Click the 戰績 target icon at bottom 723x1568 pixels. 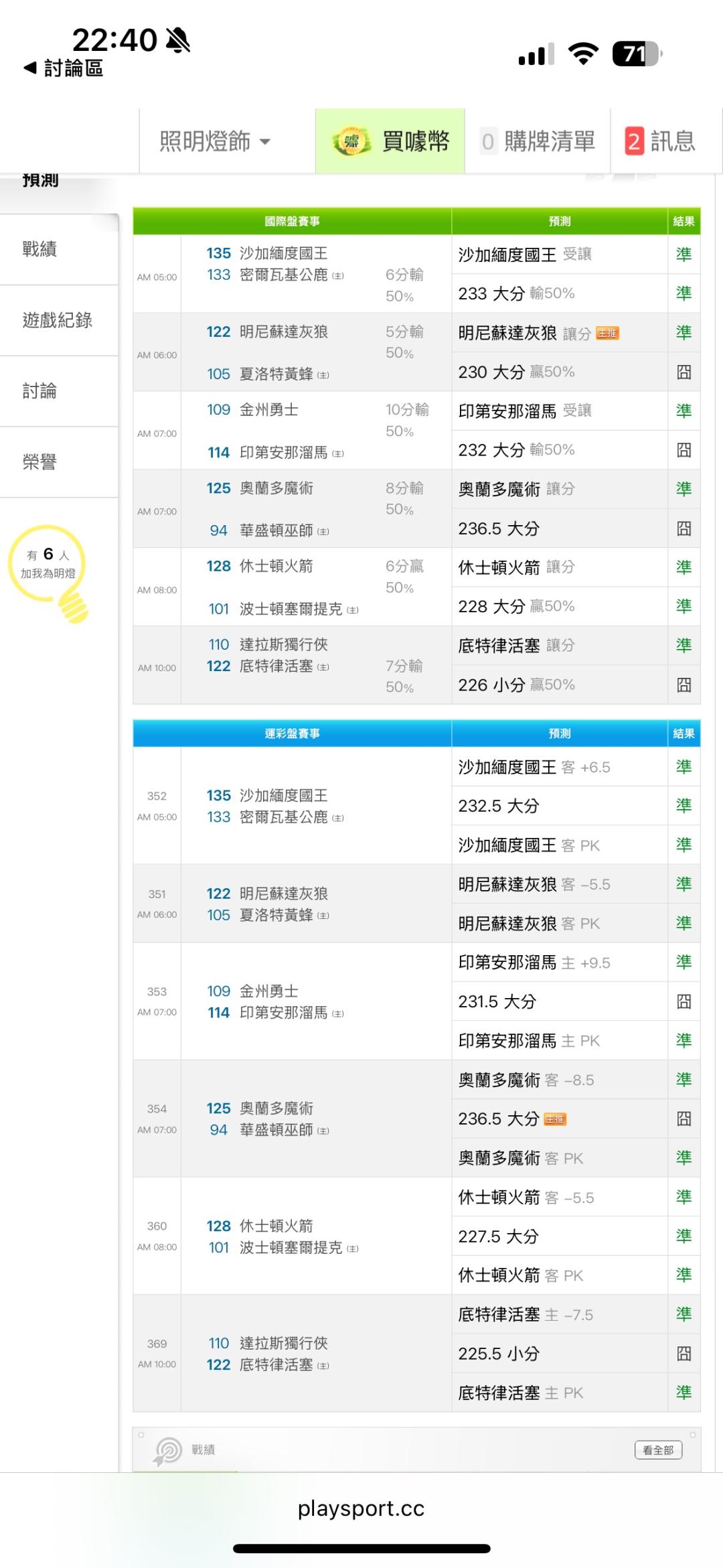(x=168, y=1450)
